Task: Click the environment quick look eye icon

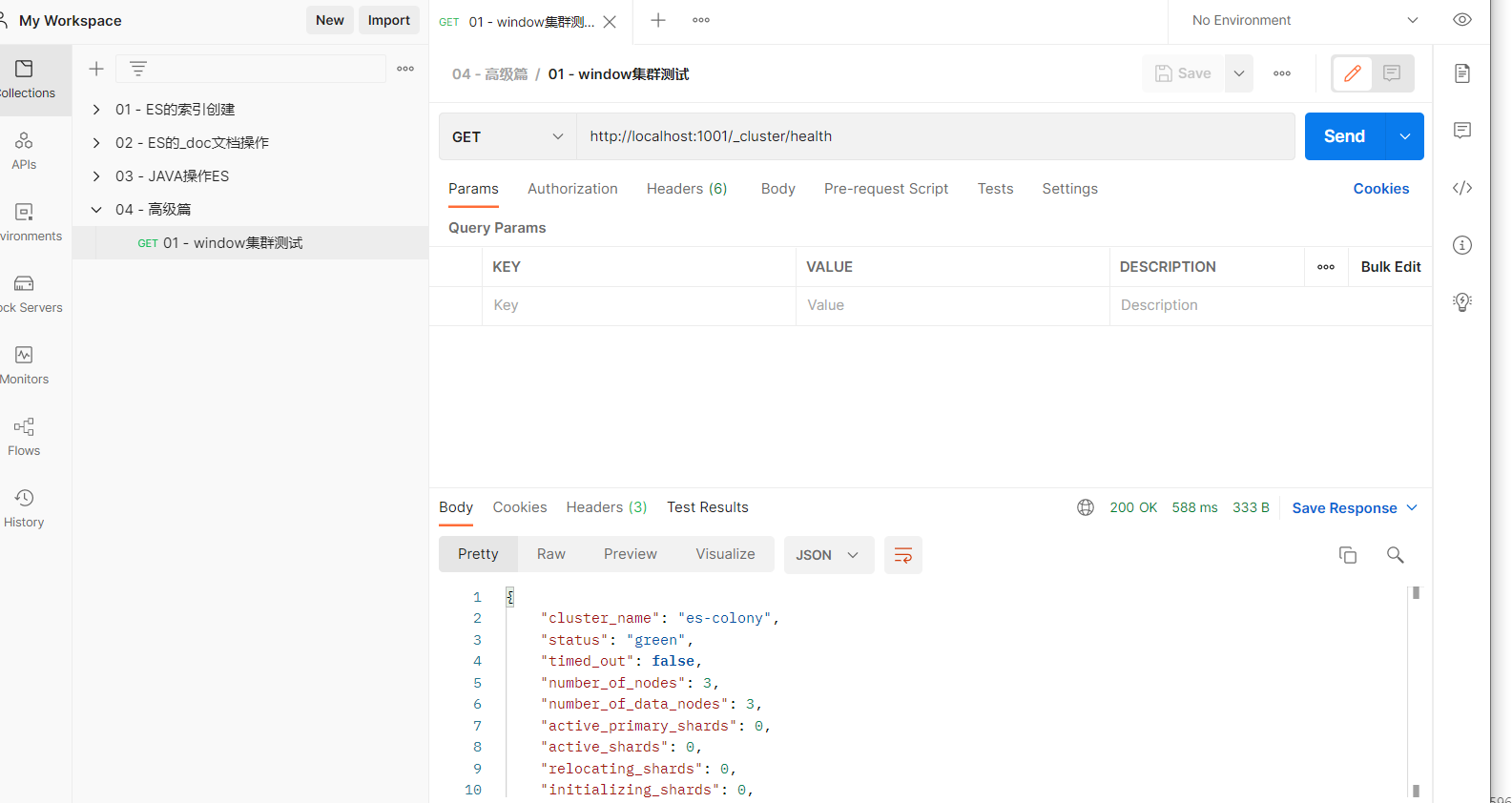Action: pos(1461,20)
